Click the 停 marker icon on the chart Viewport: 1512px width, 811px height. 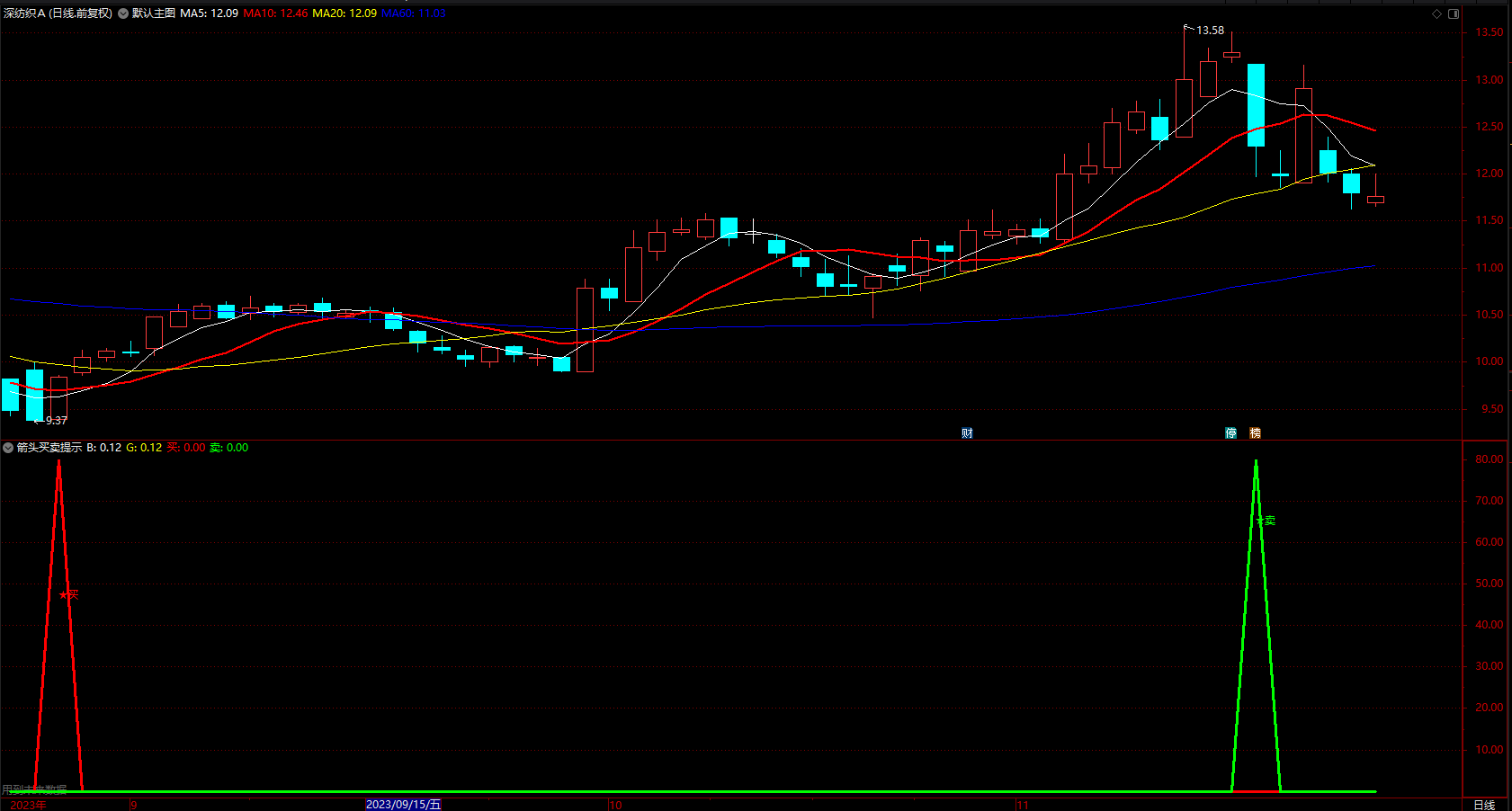point(1230,433)
